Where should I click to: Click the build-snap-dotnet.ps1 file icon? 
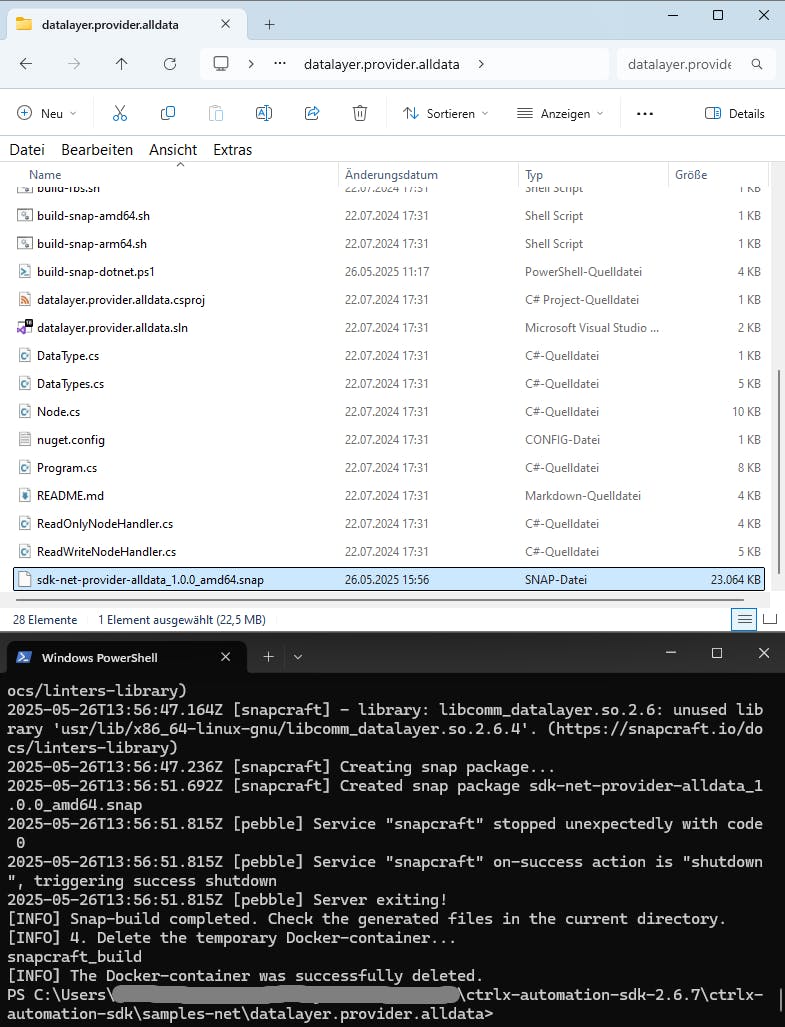[x=24, y=271]
